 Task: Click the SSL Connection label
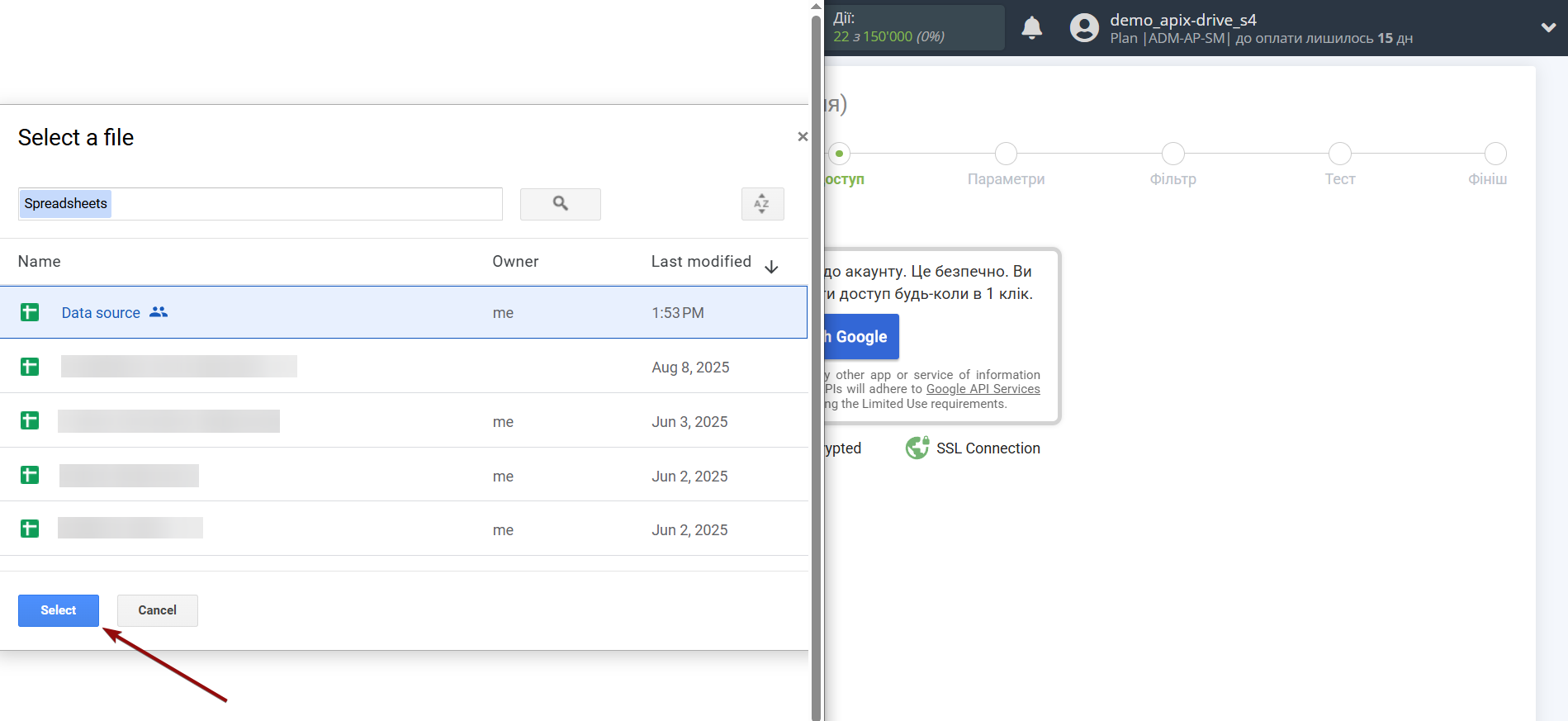coord(988,448)
